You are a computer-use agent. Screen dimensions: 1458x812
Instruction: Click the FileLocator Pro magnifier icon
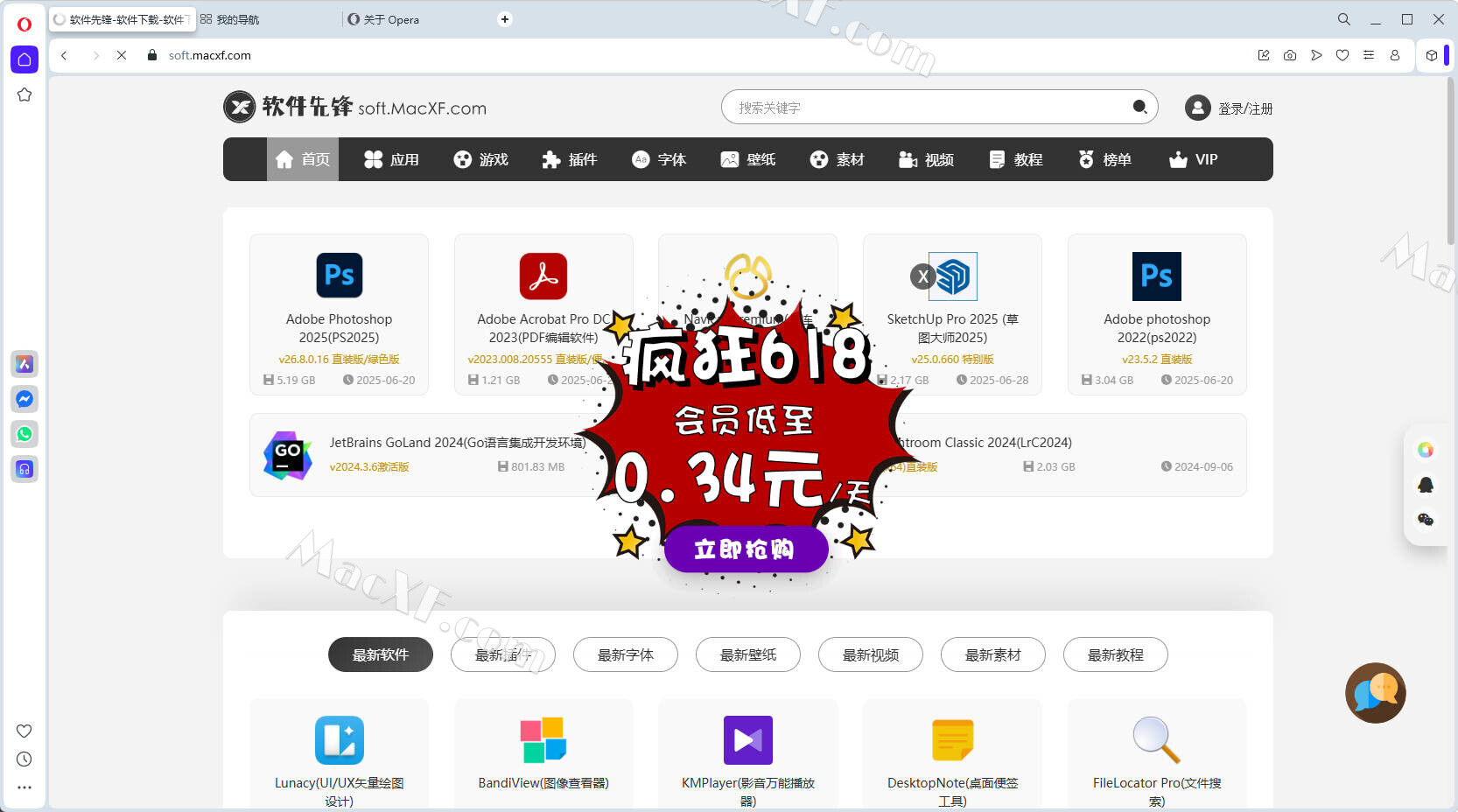[1157, 740]
